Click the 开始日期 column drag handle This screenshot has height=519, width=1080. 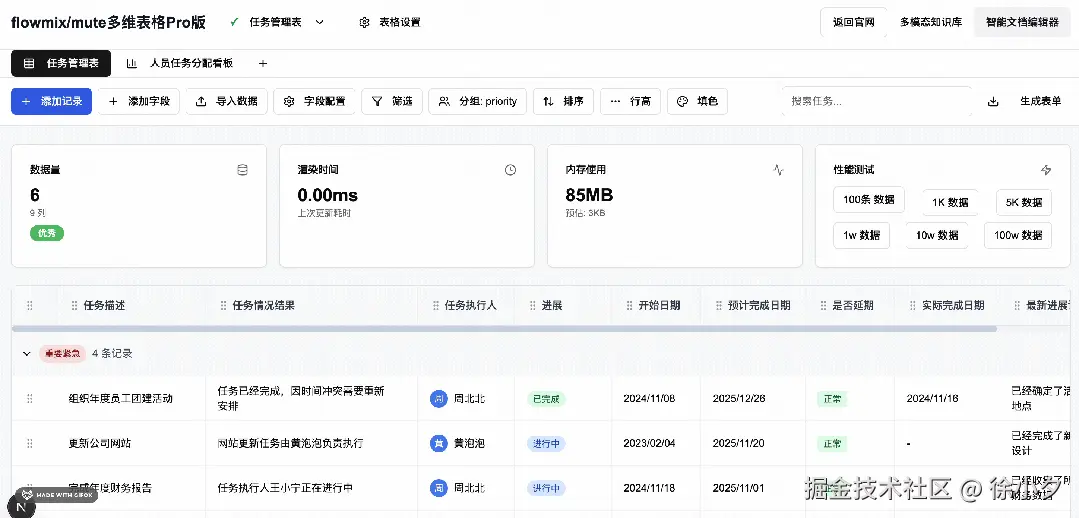(x=630, y=306)
